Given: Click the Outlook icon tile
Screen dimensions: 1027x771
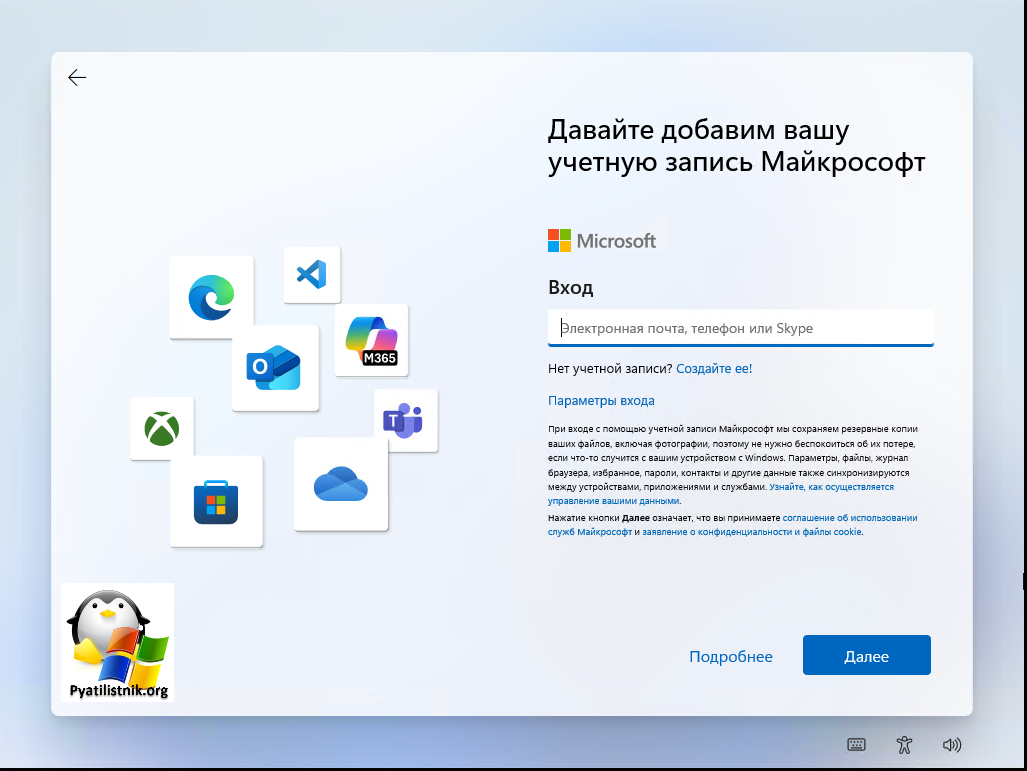Looking at the screenshot, I should pos(275,368).
